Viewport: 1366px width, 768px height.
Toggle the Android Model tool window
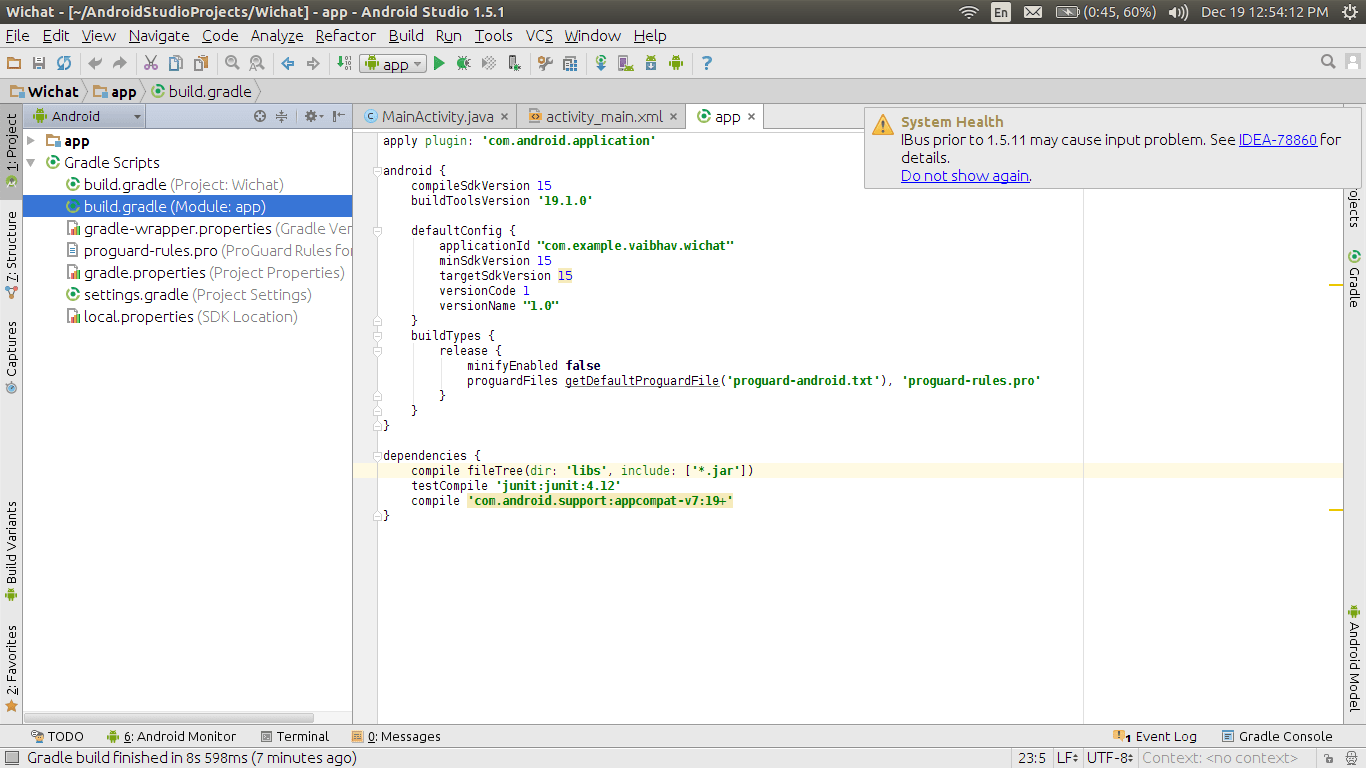1355,658
